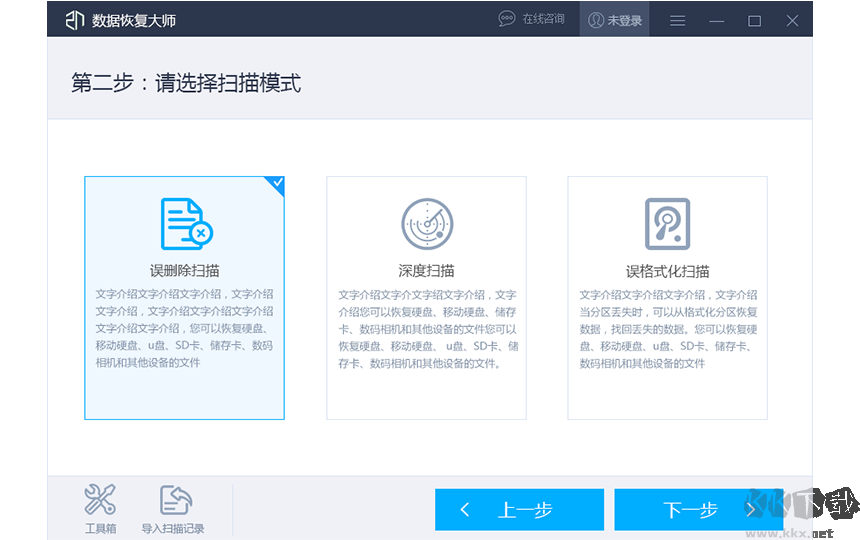Click the 误删除扫描 document icon
Viewport: 860px width, 540px height.
[186, 223]
